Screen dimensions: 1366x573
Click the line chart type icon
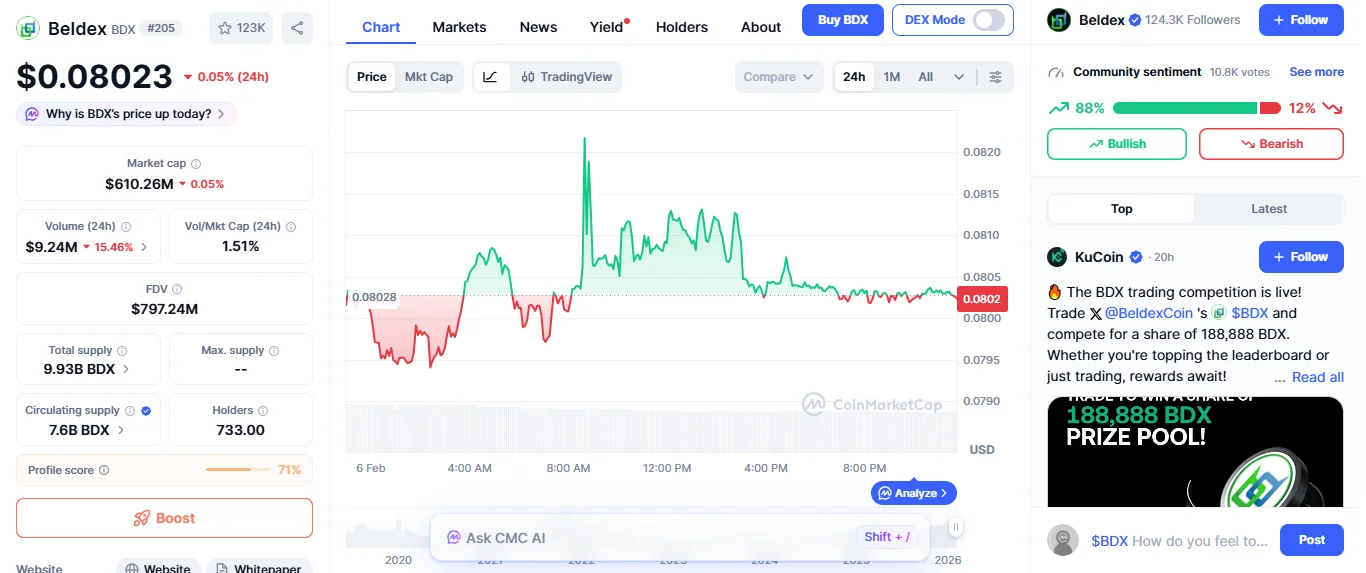[x=490, y=77]
